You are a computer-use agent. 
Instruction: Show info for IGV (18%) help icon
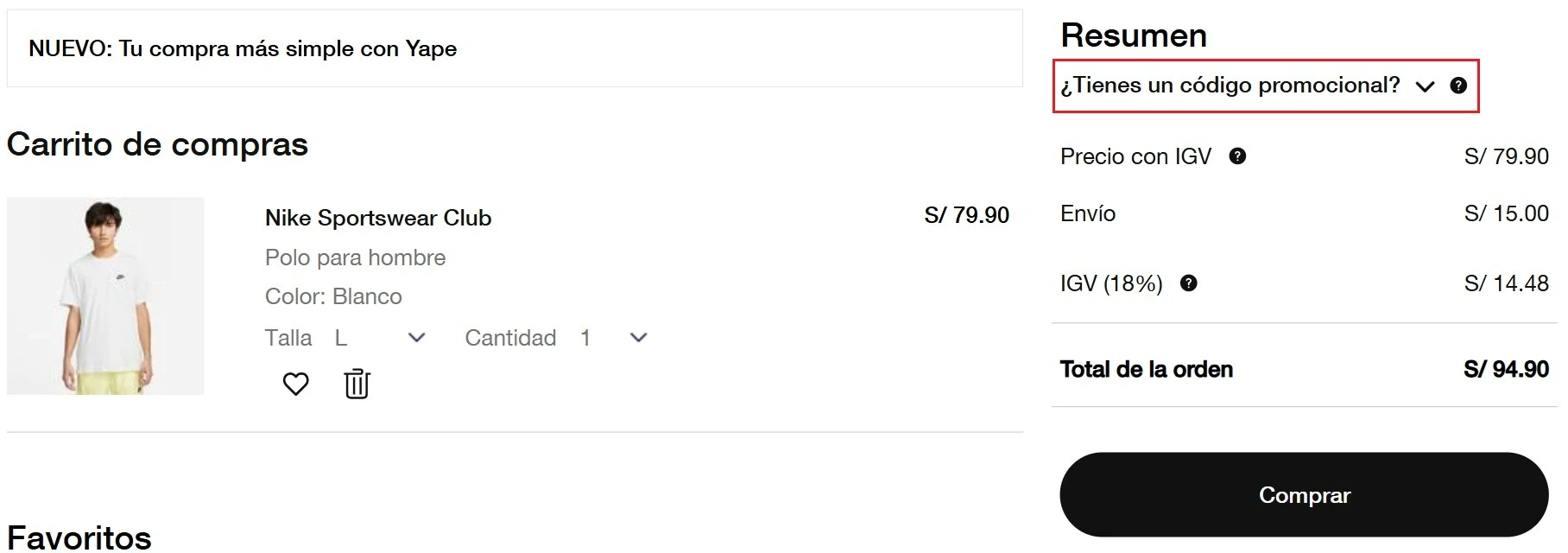click(x=1189, y=283)
